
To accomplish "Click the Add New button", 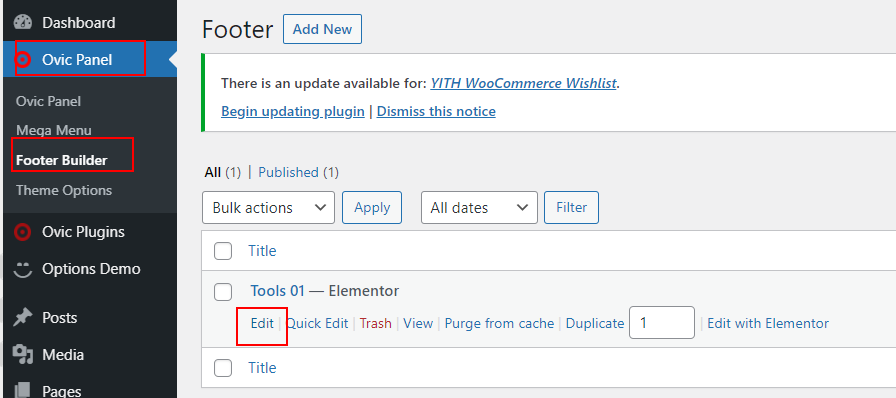I will pyautogui.click(x=322, y=29).
